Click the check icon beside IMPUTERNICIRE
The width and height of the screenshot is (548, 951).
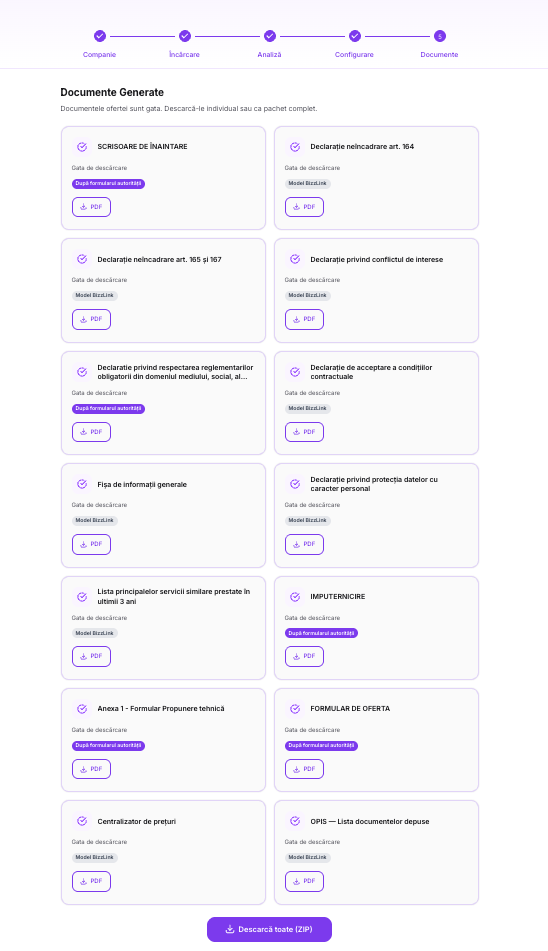[x=295, y=597]
